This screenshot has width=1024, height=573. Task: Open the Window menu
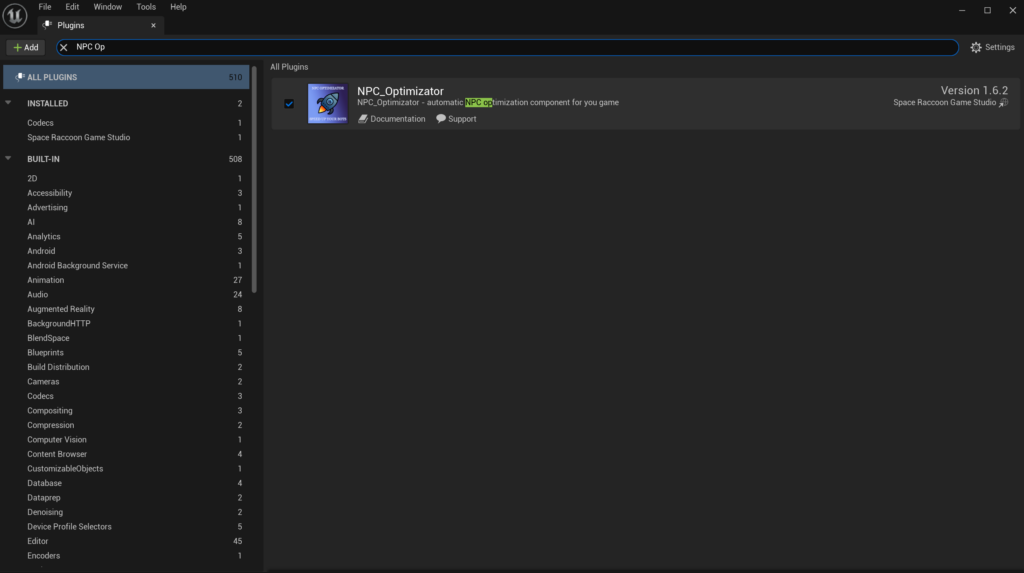coord(108,7)
